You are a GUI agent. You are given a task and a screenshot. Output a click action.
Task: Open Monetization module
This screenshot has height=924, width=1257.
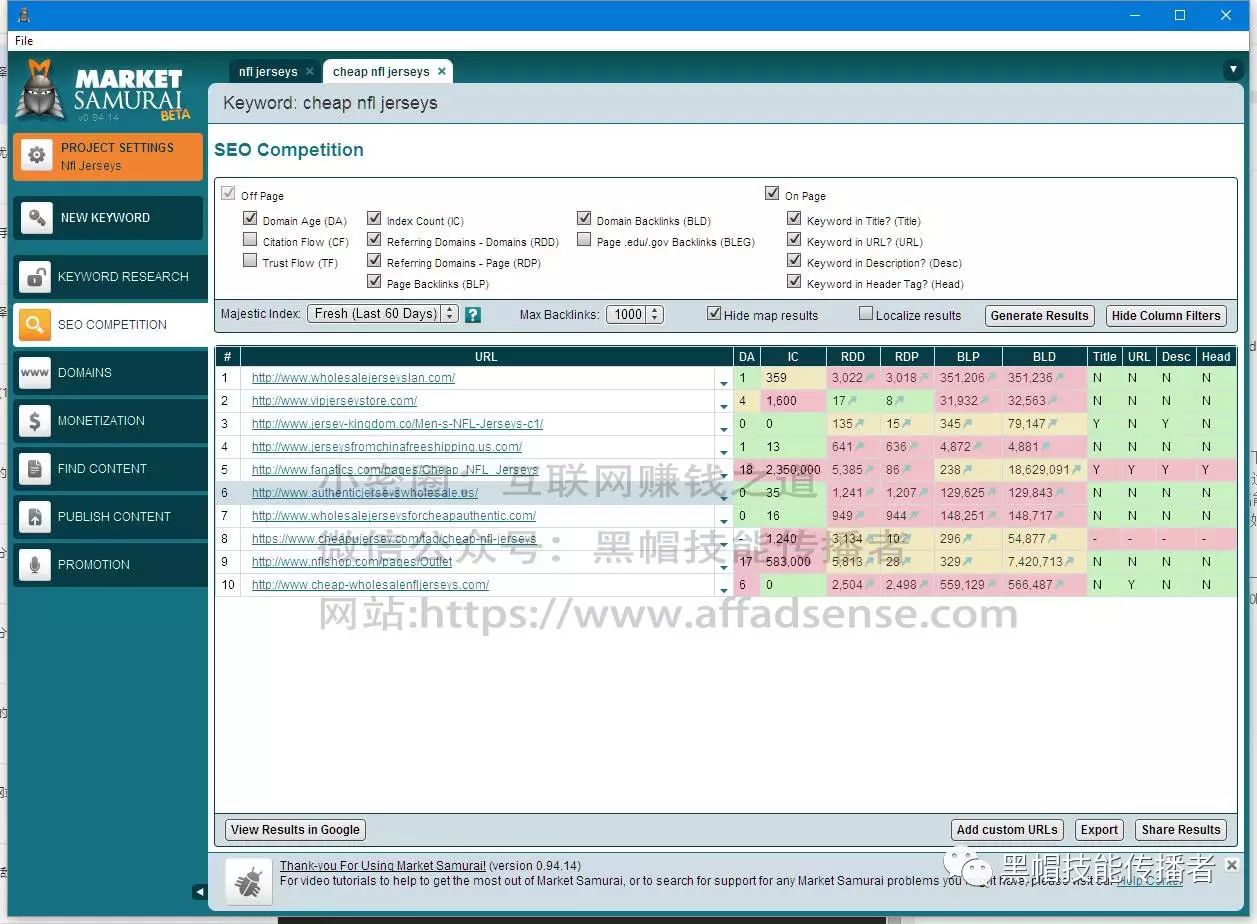pos(110,421)
